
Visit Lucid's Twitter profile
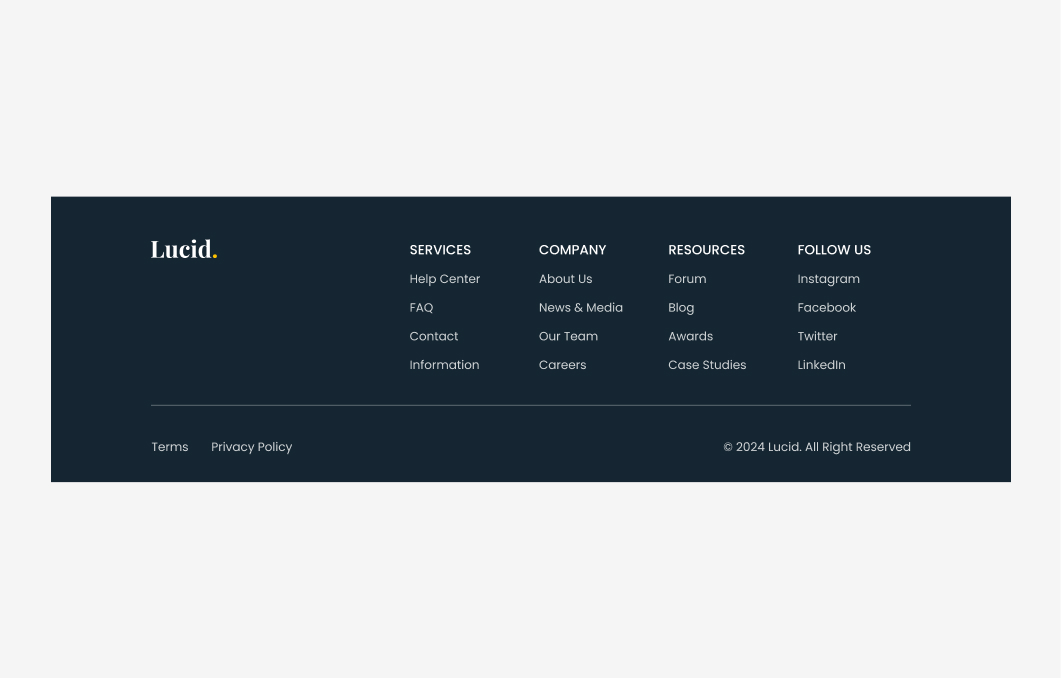point(817,336)
